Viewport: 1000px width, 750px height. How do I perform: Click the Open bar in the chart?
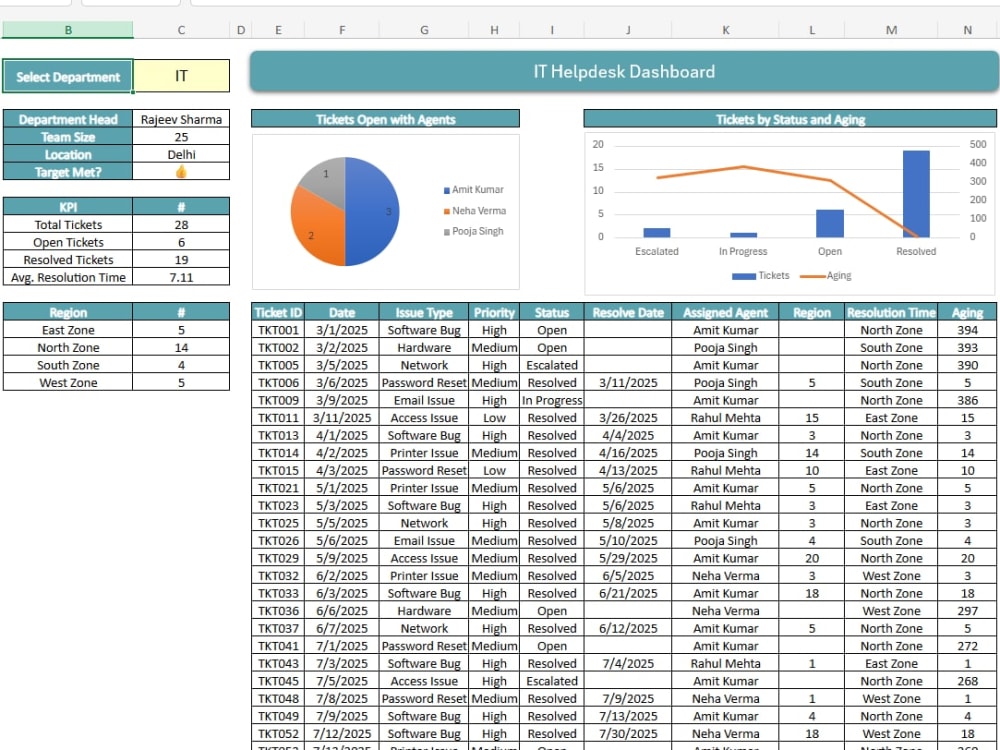coord(830,223)
